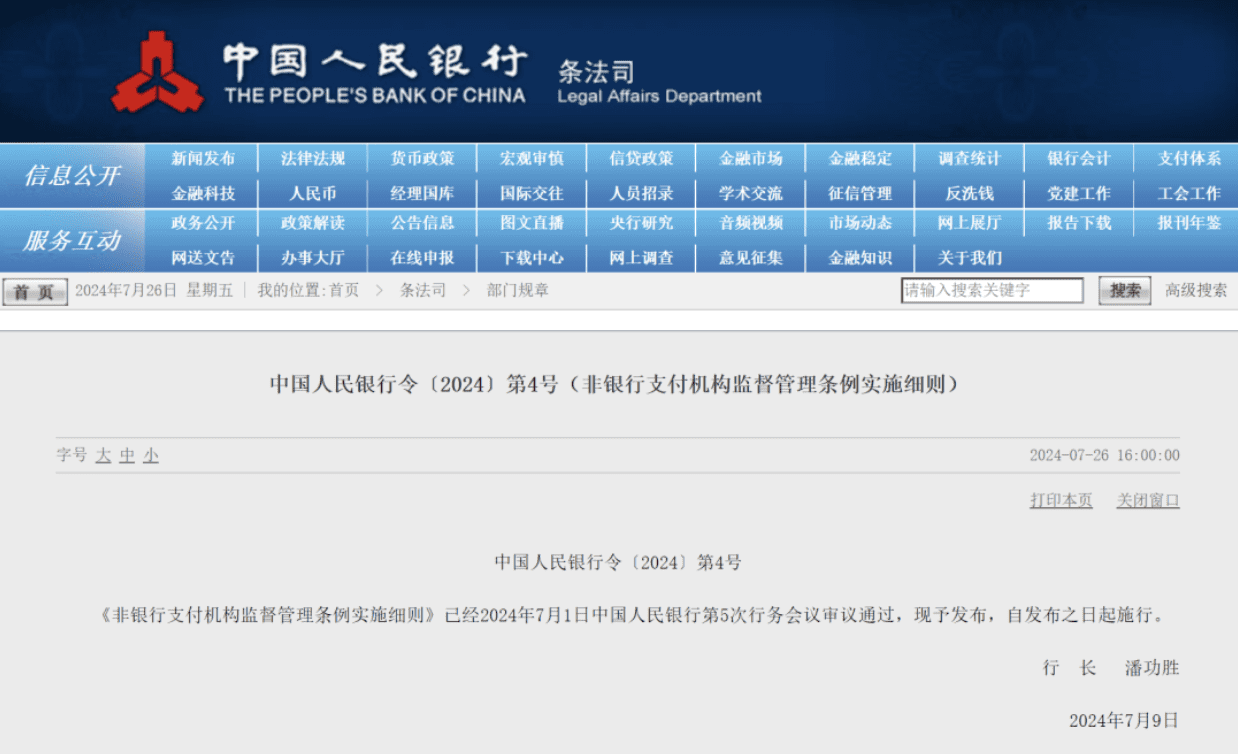Set font size to 中
1238x754 pixels.
click(x=127, y=456)
